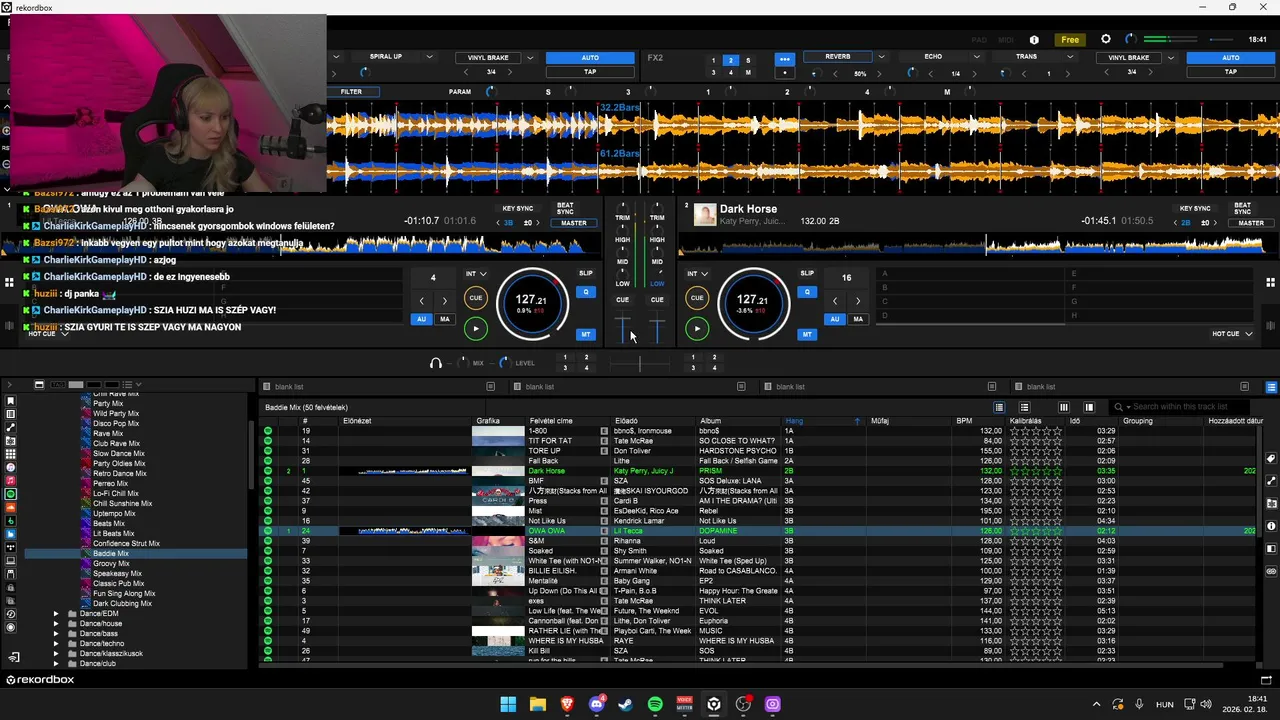Image resolution: width=1280 pixels, height=720 pixels.
Task: Set deck 2 as MASTER
Action: tap(1251, 223)
